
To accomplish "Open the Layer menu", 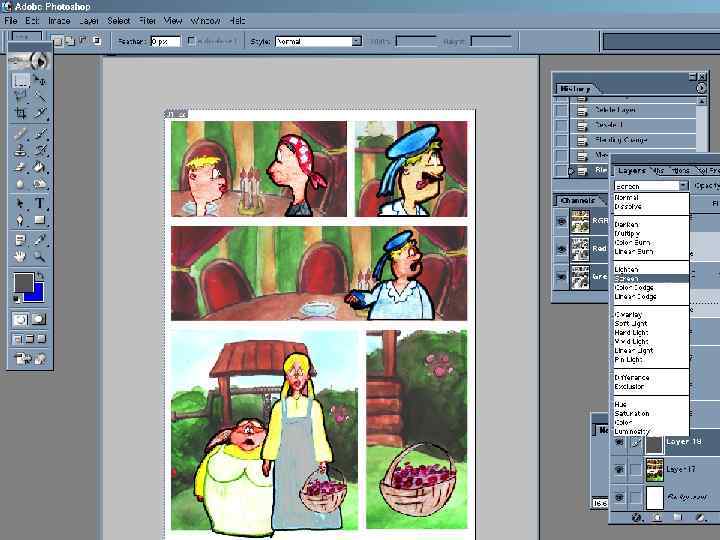I will click(89, 21).
